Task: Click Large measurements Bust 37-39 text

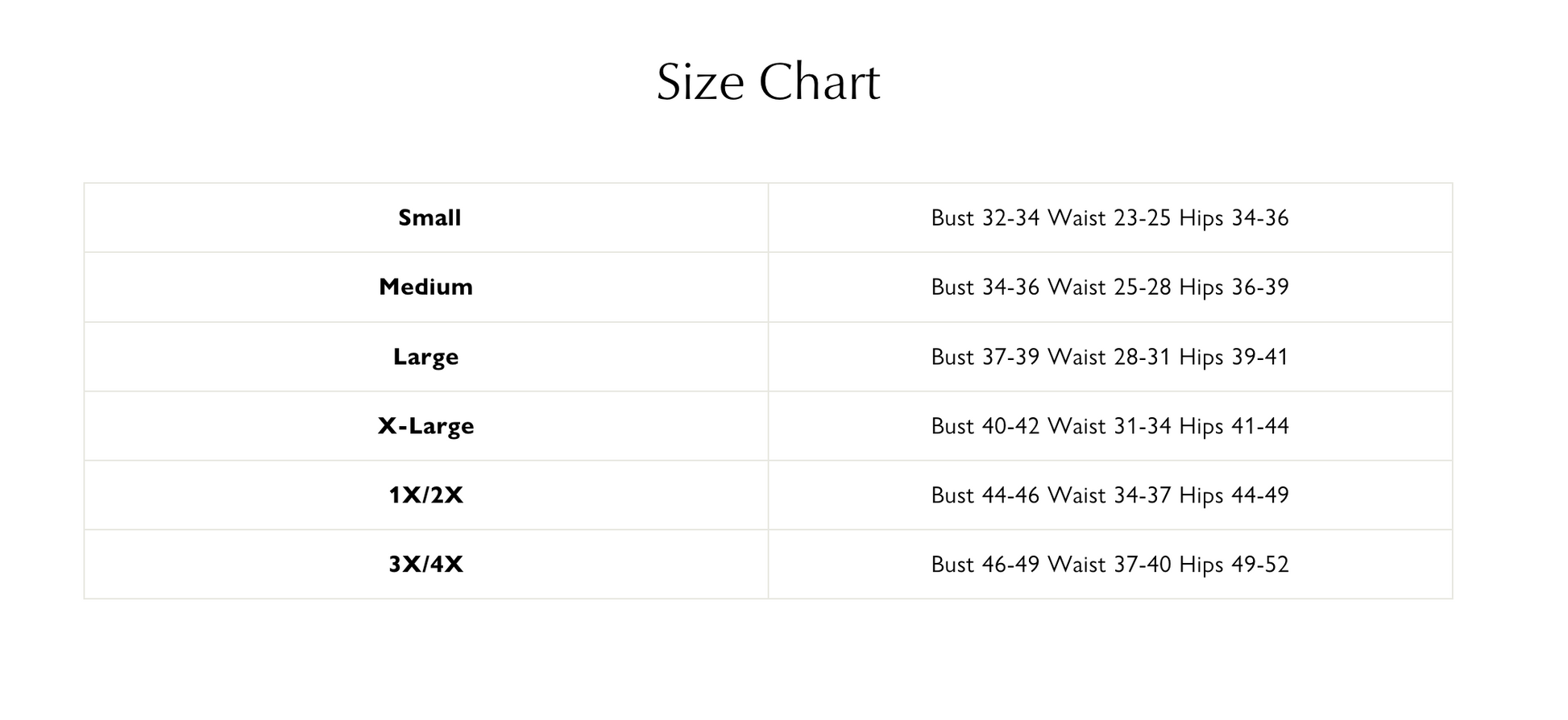Action: pos(985,357)
